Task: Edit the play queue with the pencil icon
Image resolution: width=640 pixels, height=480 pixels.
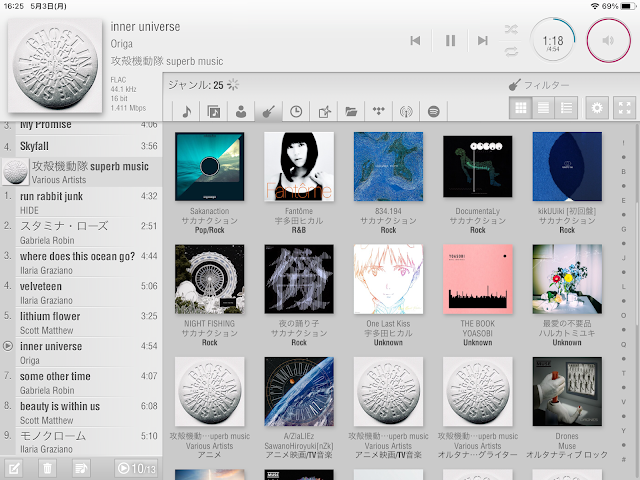Action: 13,468
